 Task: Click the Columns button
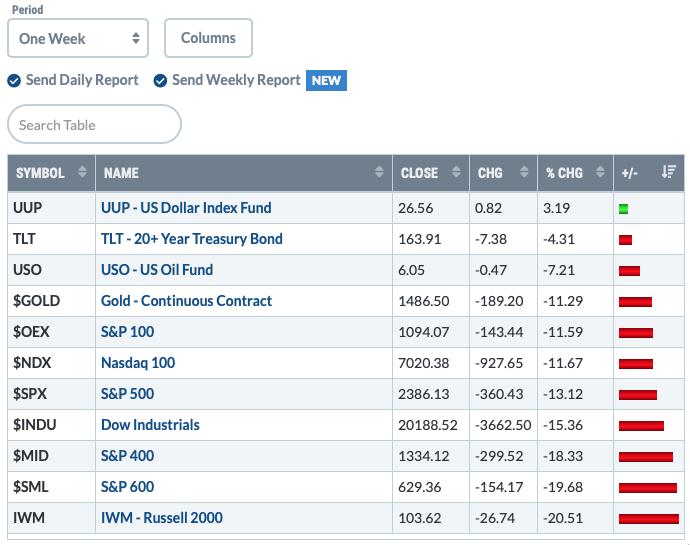click(208, 38)
